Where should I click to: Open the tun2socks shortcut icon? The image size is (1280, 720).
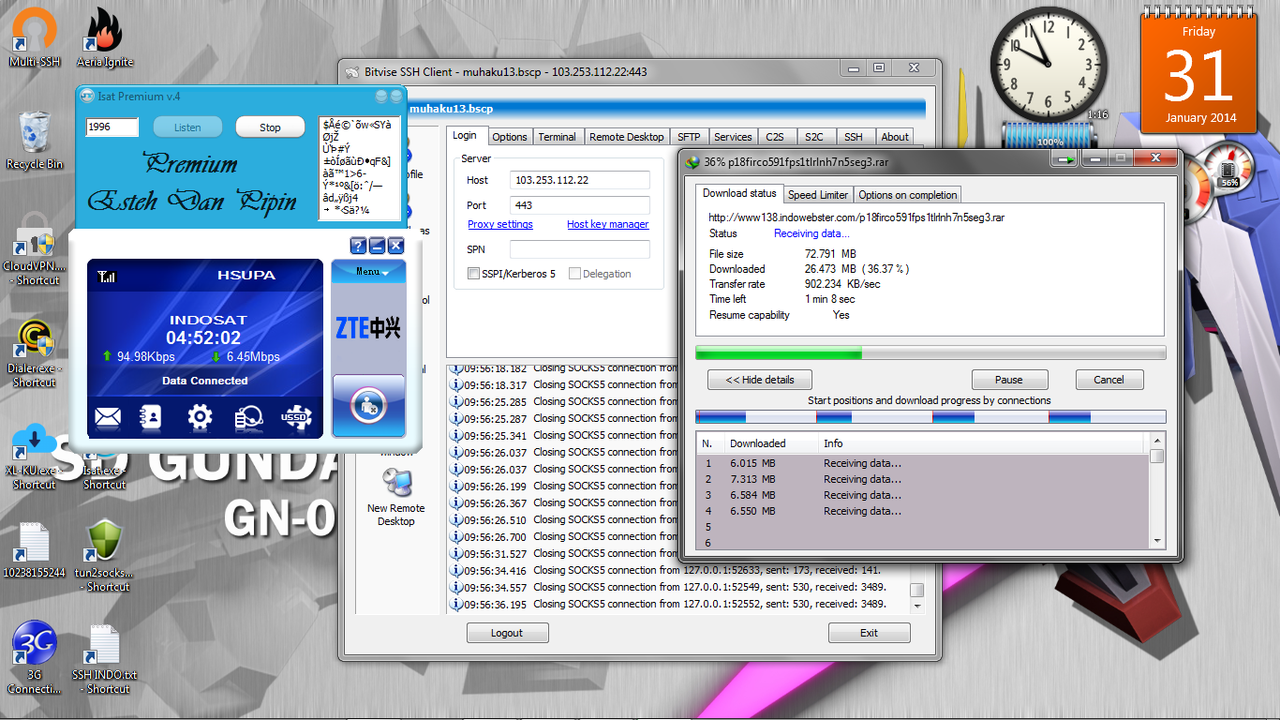click(105, 555)
